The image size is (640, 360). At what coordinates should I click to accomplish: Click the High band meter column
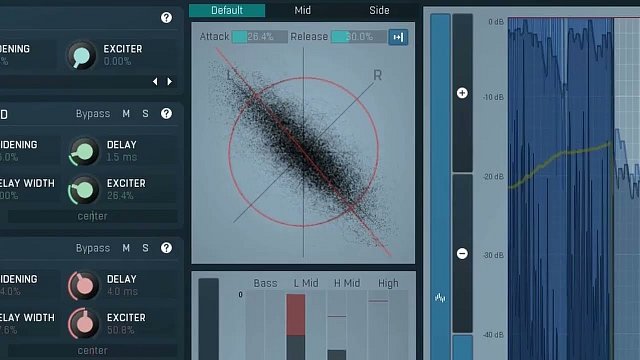[x=388, y=325]
